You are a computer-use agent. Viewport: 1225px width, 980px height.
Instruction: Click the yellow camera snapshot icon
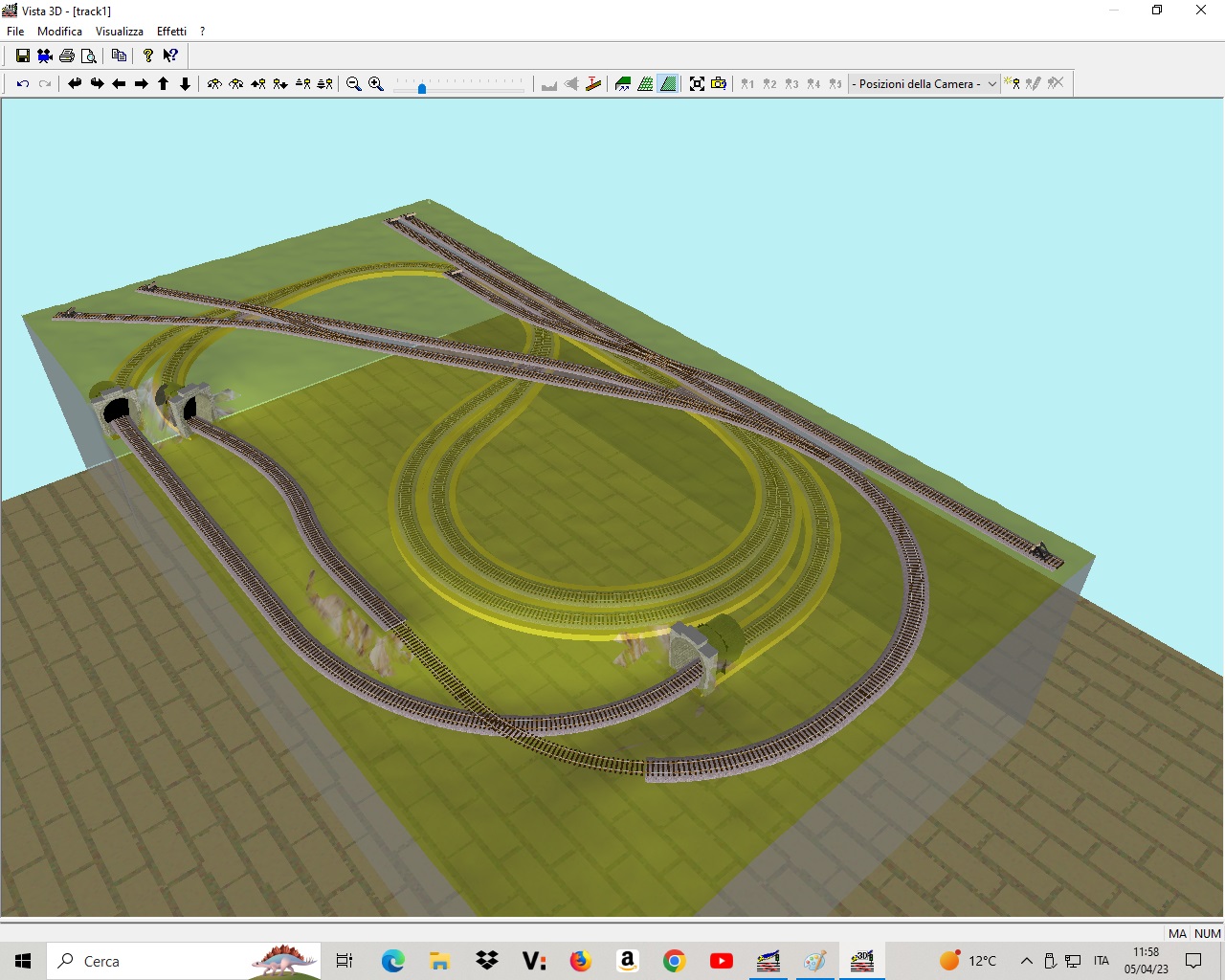[x=719, y=84]
